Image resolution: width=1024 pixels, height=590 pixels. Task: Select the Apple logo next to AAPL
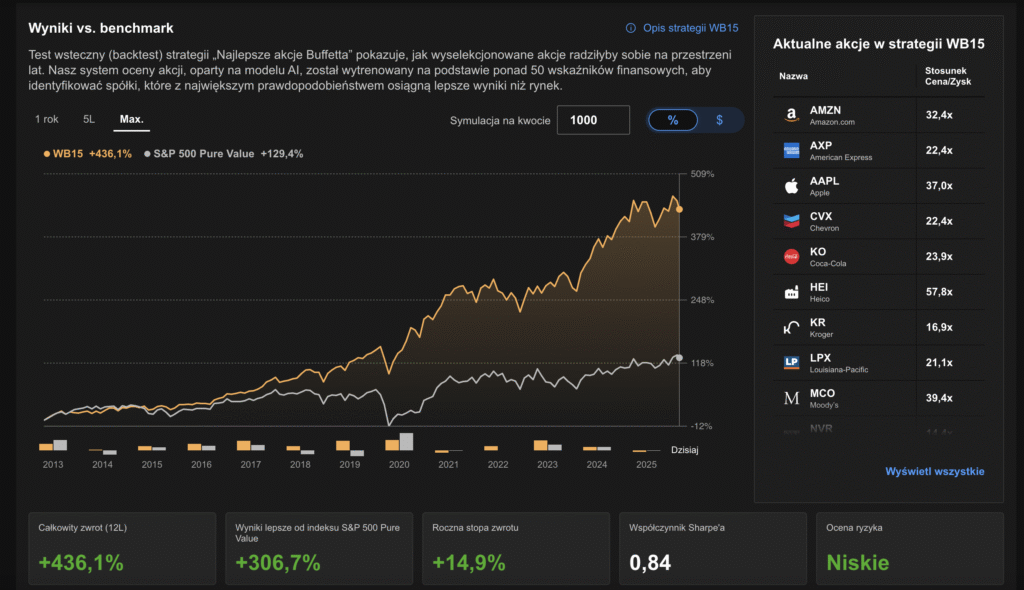[790, 185]
